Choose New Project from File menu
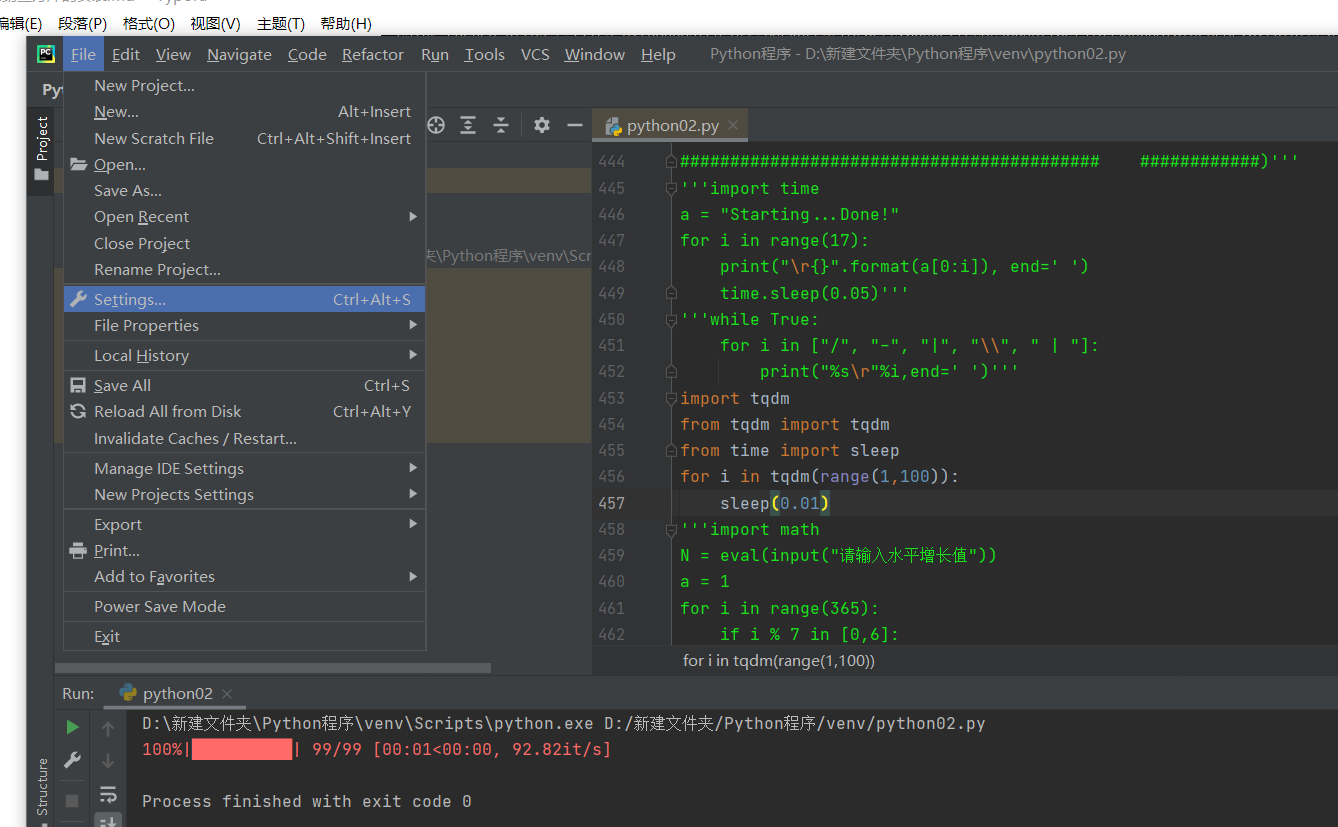The width and height of the screenshot is (1338, 827). pos(245,86)
